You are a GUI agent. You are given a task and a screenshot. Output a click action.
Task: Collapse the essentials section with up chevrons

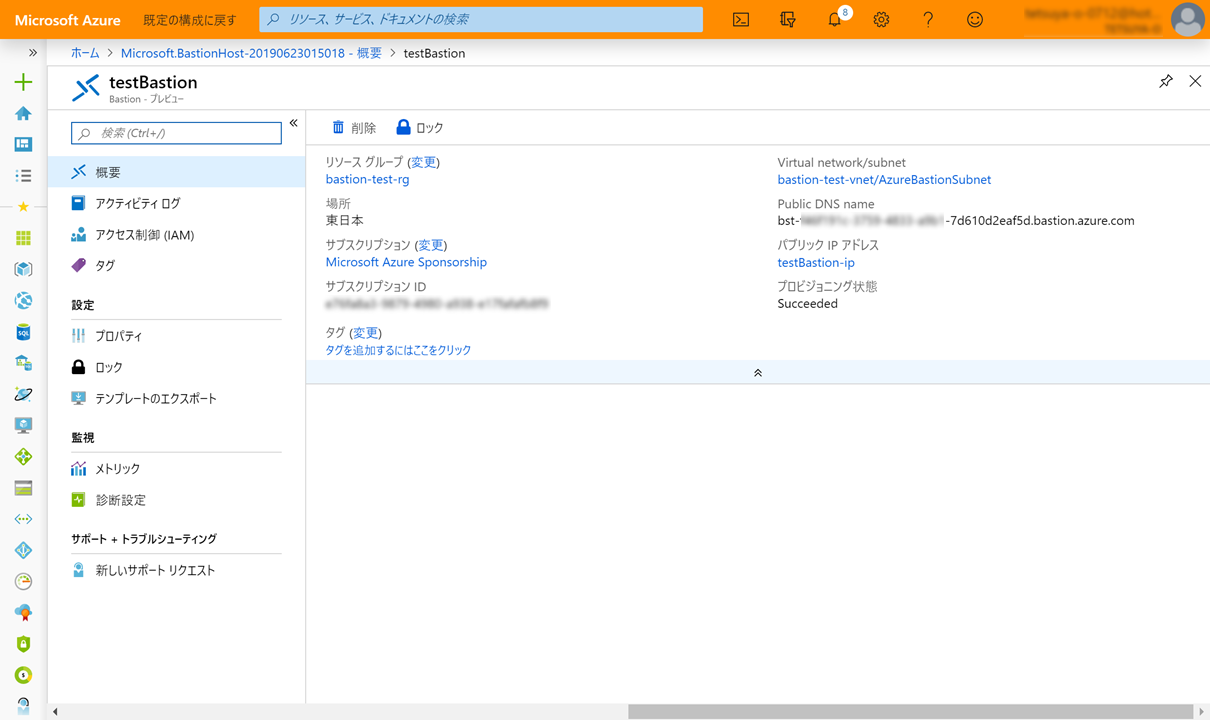(758, 372)
